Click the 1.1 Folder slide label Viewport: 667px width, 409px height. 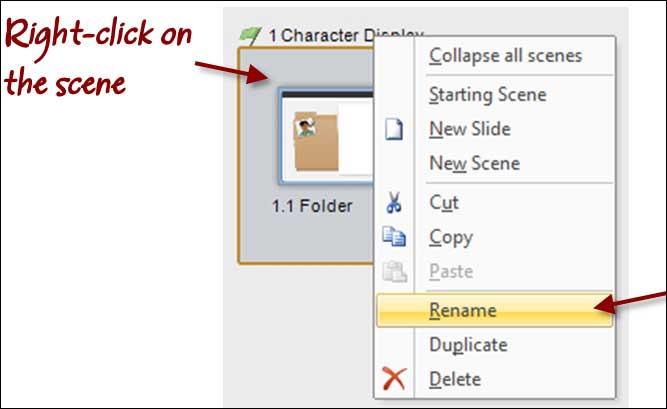coord(312,206)
